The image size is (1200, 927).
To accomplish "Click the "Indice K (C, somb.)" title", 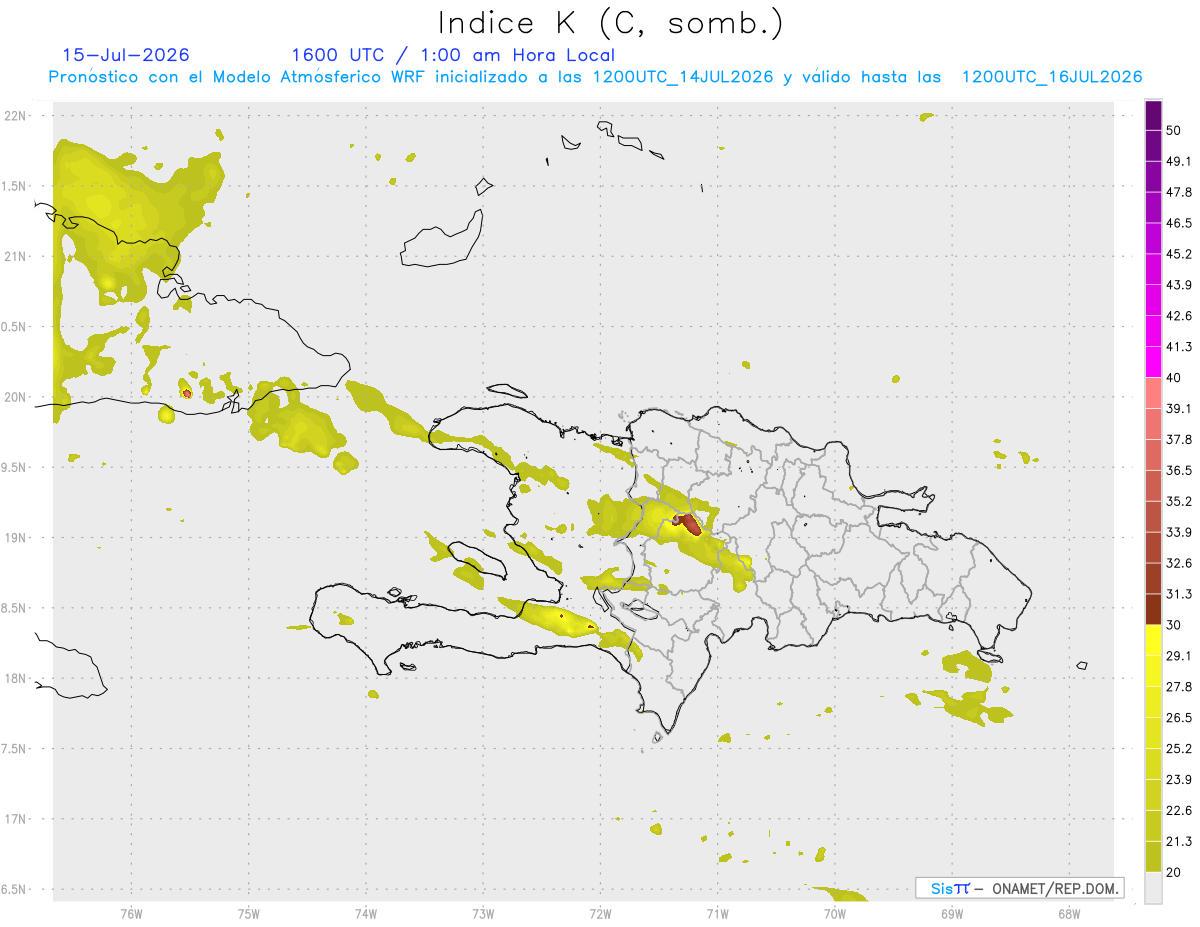I will pos(610,23).
